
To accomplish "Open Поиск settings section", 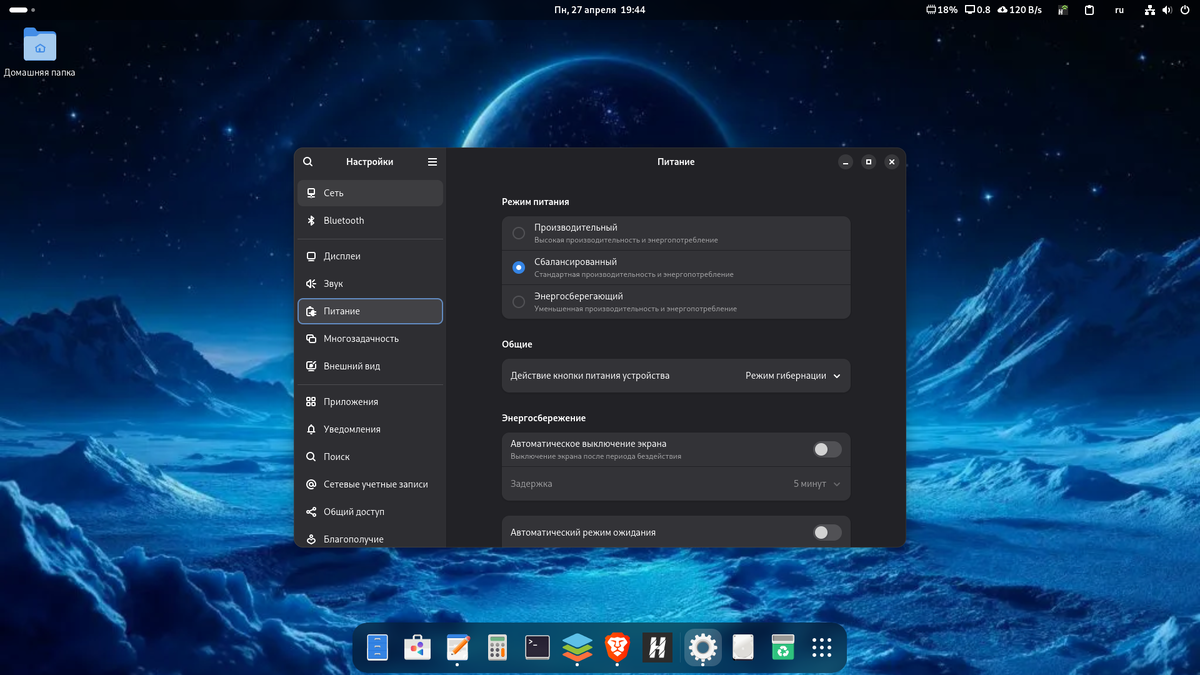I will pyautogui.click(x=370, y=457).
